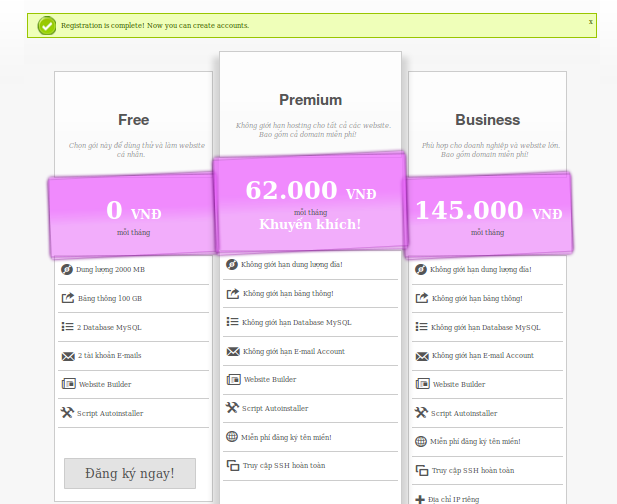Click the Free plan bandwidth icon
This screenshot has width=617, height=504.
[x=67, y=298]
